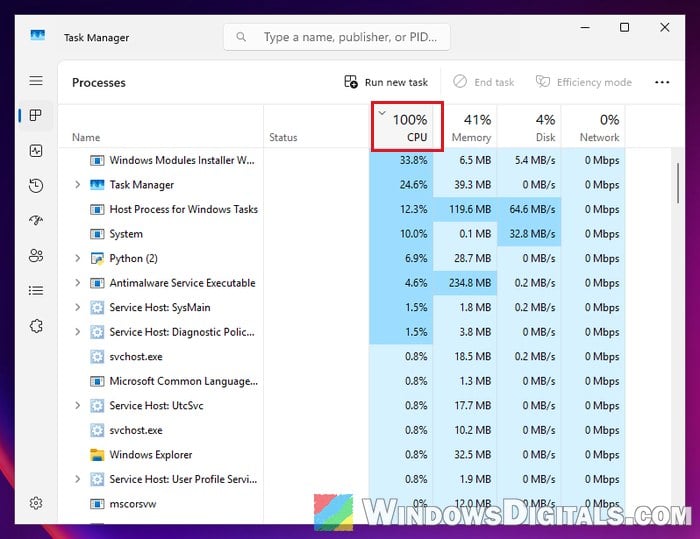Close the Task Manager window
Image resolution: width=700 pixels, height=539 pixels.
[665, 28]
